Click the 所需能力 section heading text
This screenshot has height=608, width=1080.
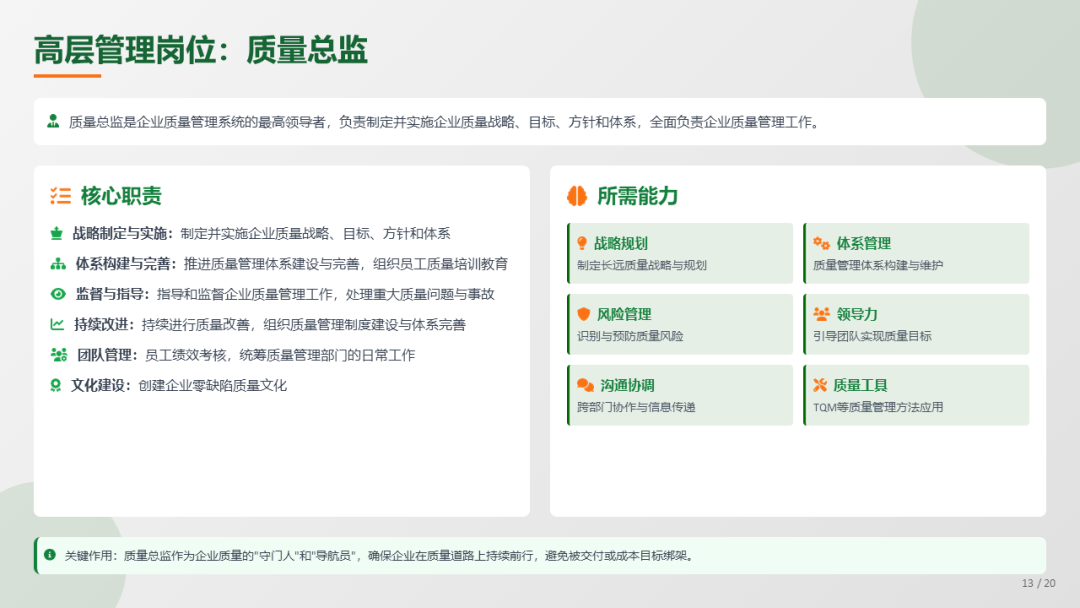[x=637, y=196]
